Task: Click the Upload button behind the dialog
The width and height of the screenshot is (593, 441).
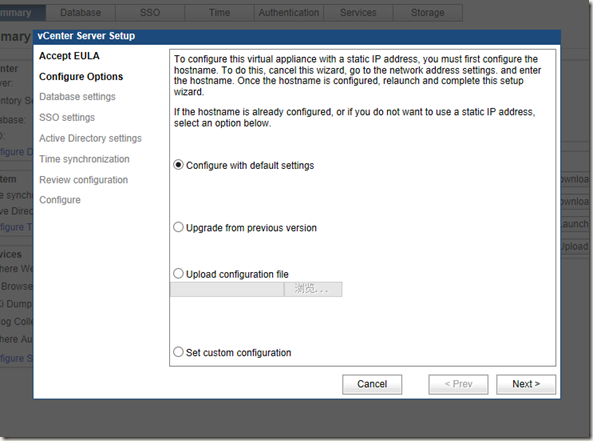Action: point(574,247)
